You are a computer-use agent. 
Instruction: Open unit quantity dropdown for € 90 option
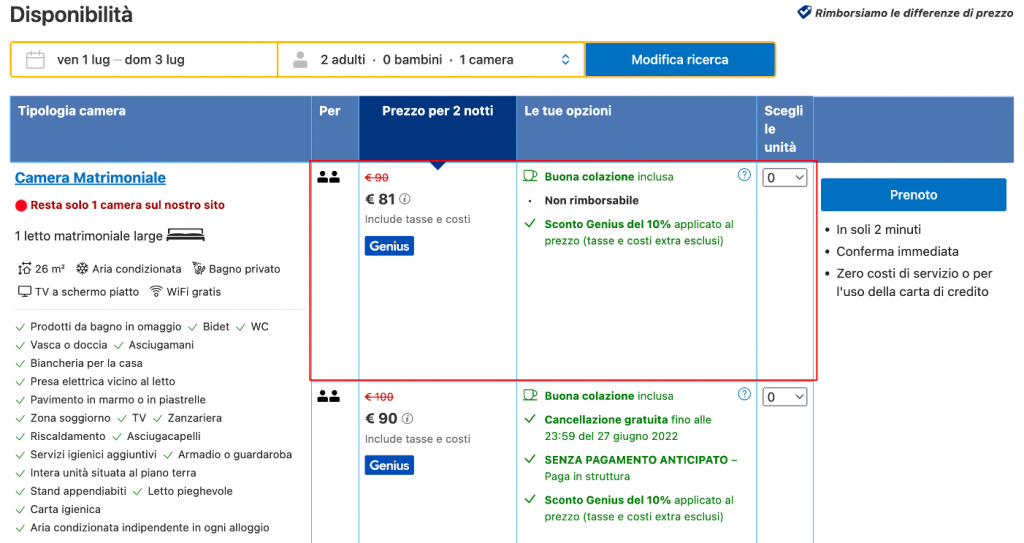[x=784, y=398]
